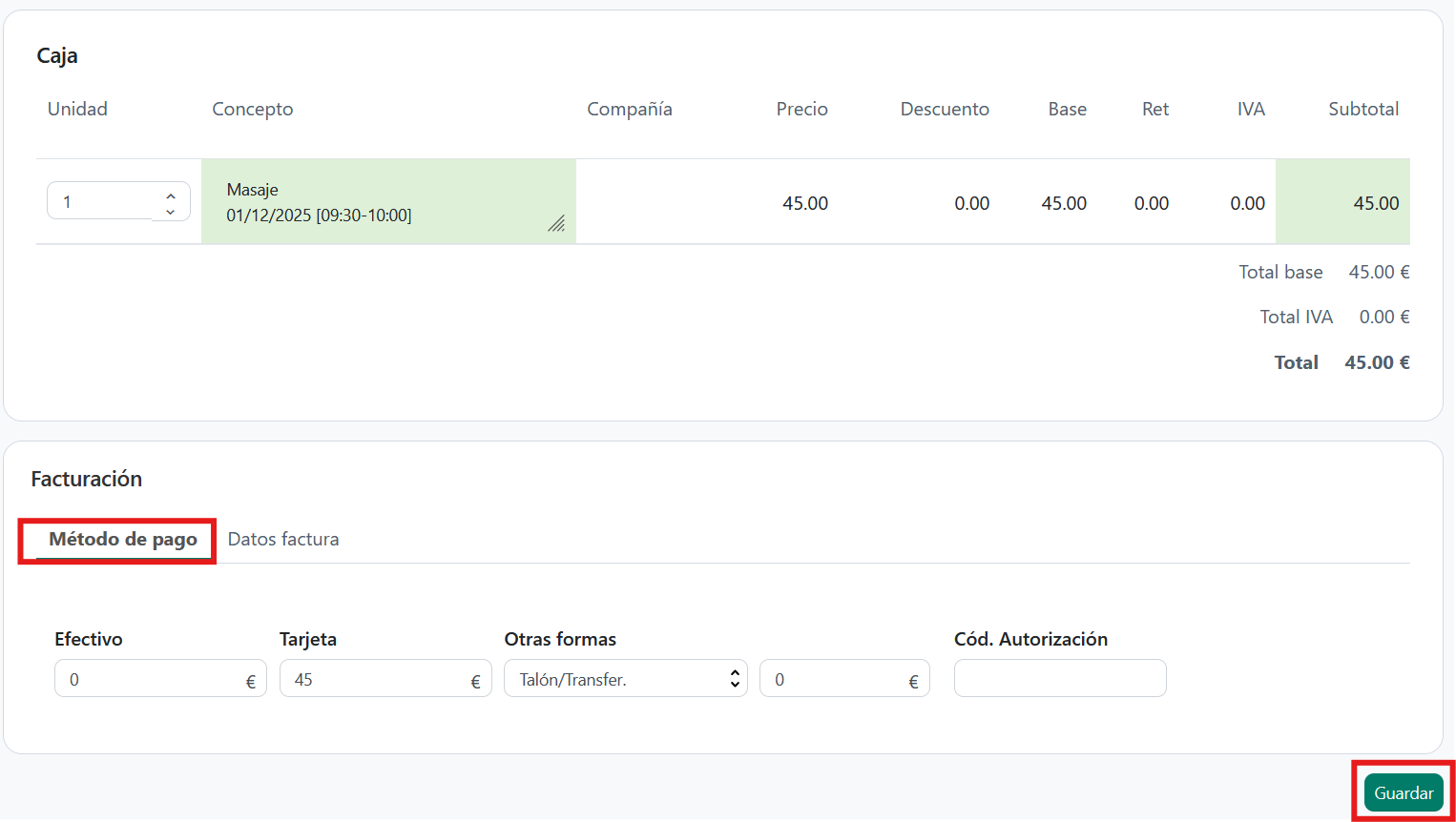The height and width of the screenshot is (822, 1456).
Task: Click the Masaje concept text area
Action: [382, 202]
